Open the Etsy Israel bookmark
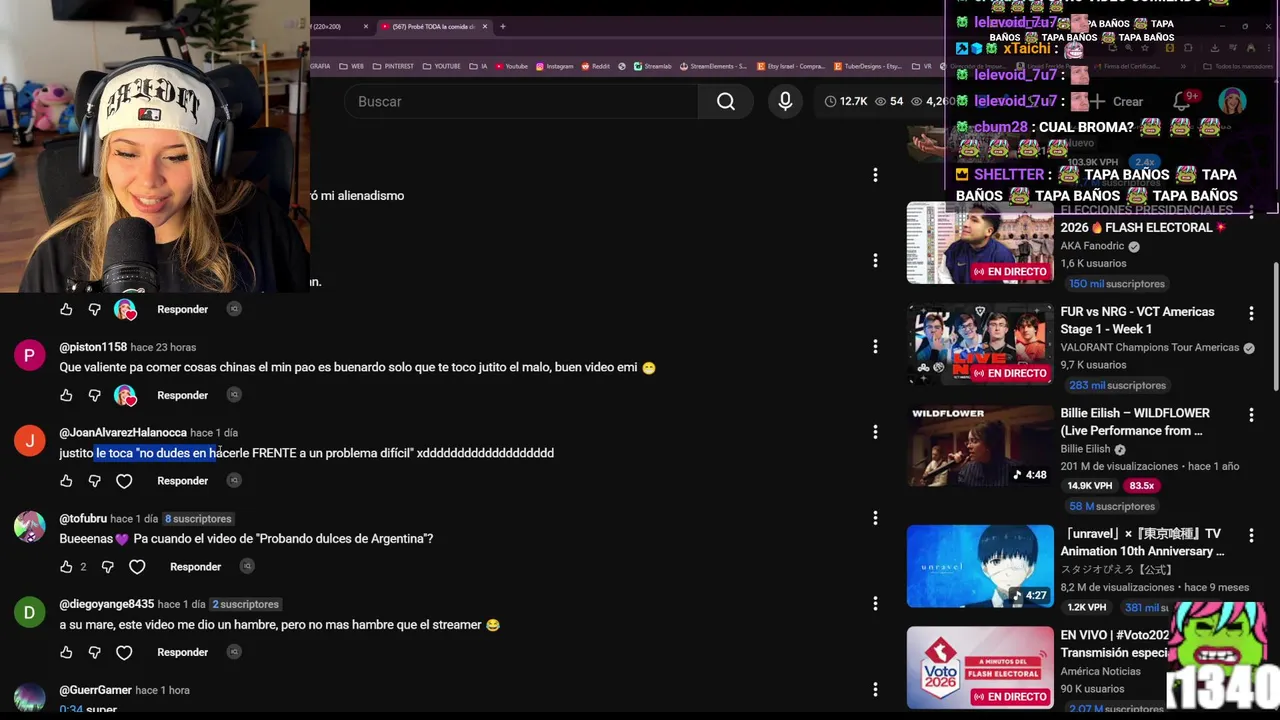The image size is (1280, 720). [790, 66]
